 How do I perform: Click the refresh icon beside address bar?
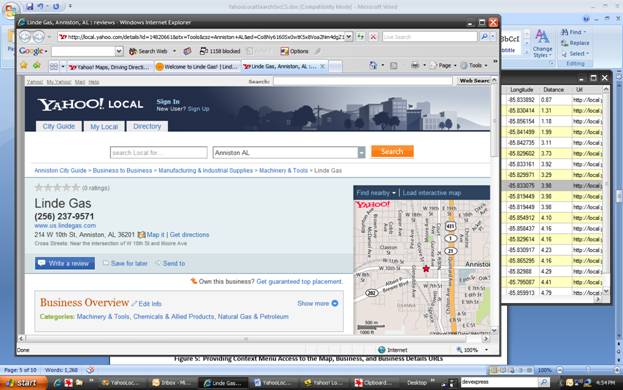coord(360,37)
